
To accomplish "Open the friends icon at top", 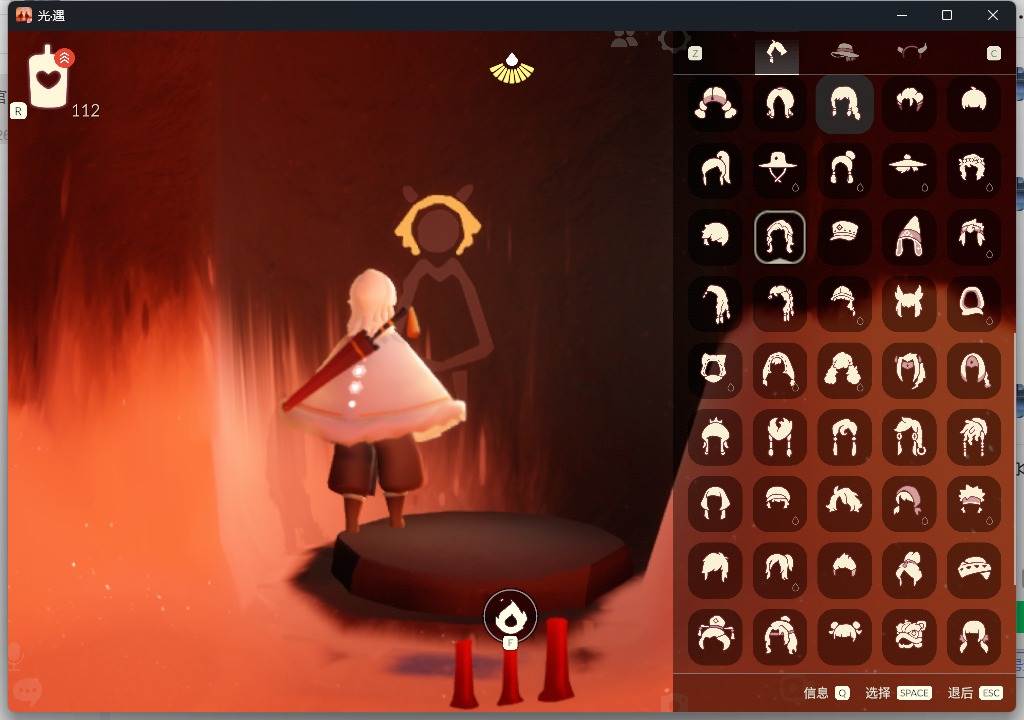I will point(624,40).
